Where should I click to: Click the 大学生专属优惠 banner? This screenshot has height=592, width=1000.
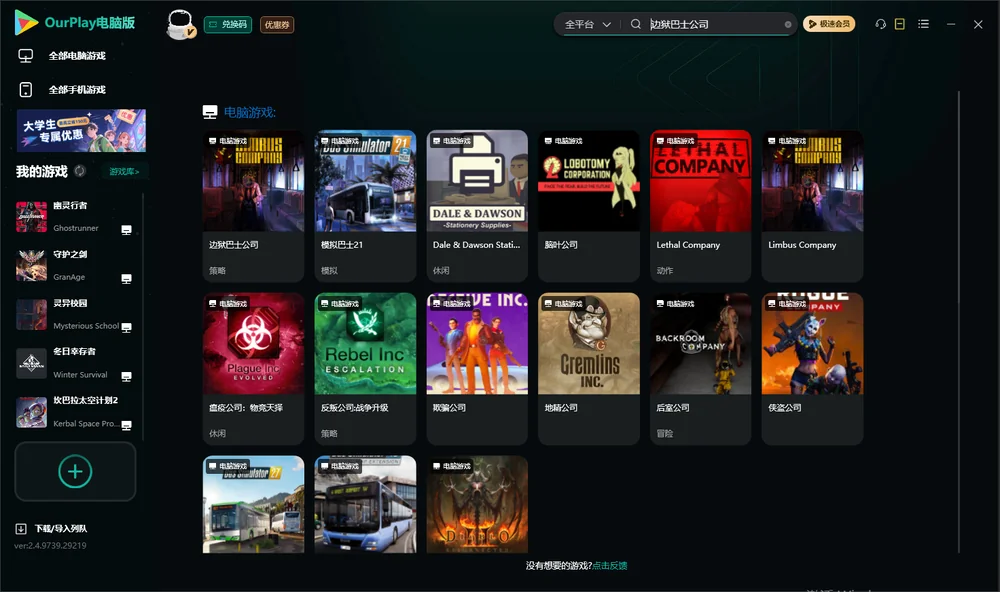coord(81,130)
